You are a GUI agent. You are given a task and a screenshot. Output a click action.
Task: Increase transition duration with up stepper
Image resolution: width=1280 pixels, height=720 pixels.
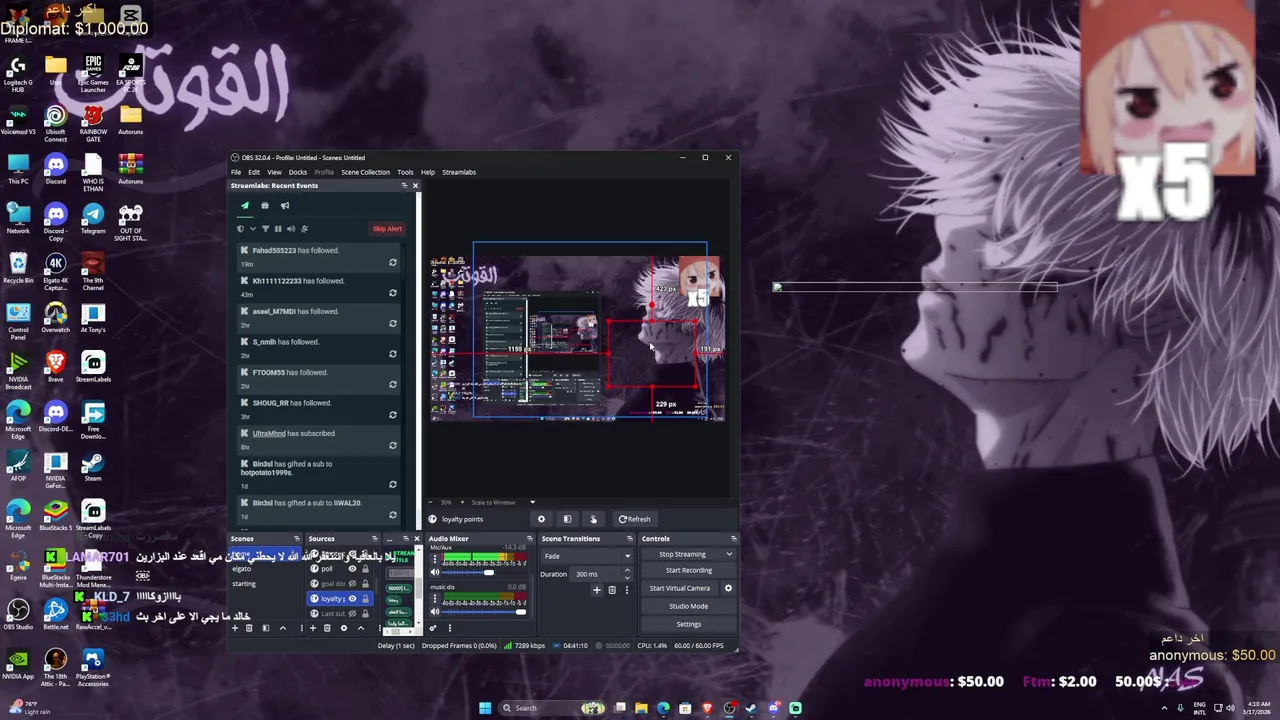pos(627,571)
